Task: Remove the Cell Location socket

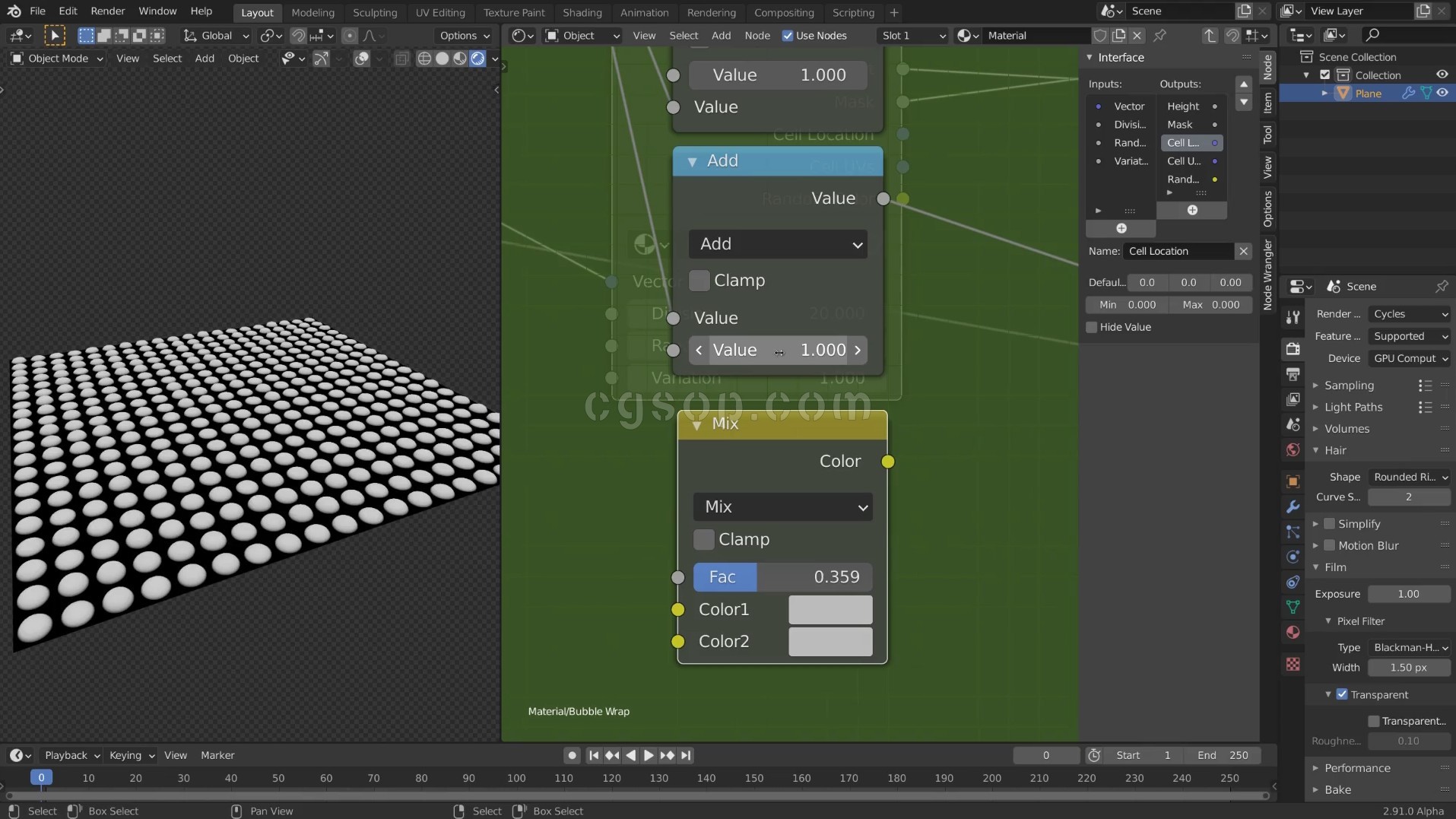Action: (x=1243, y=251)
